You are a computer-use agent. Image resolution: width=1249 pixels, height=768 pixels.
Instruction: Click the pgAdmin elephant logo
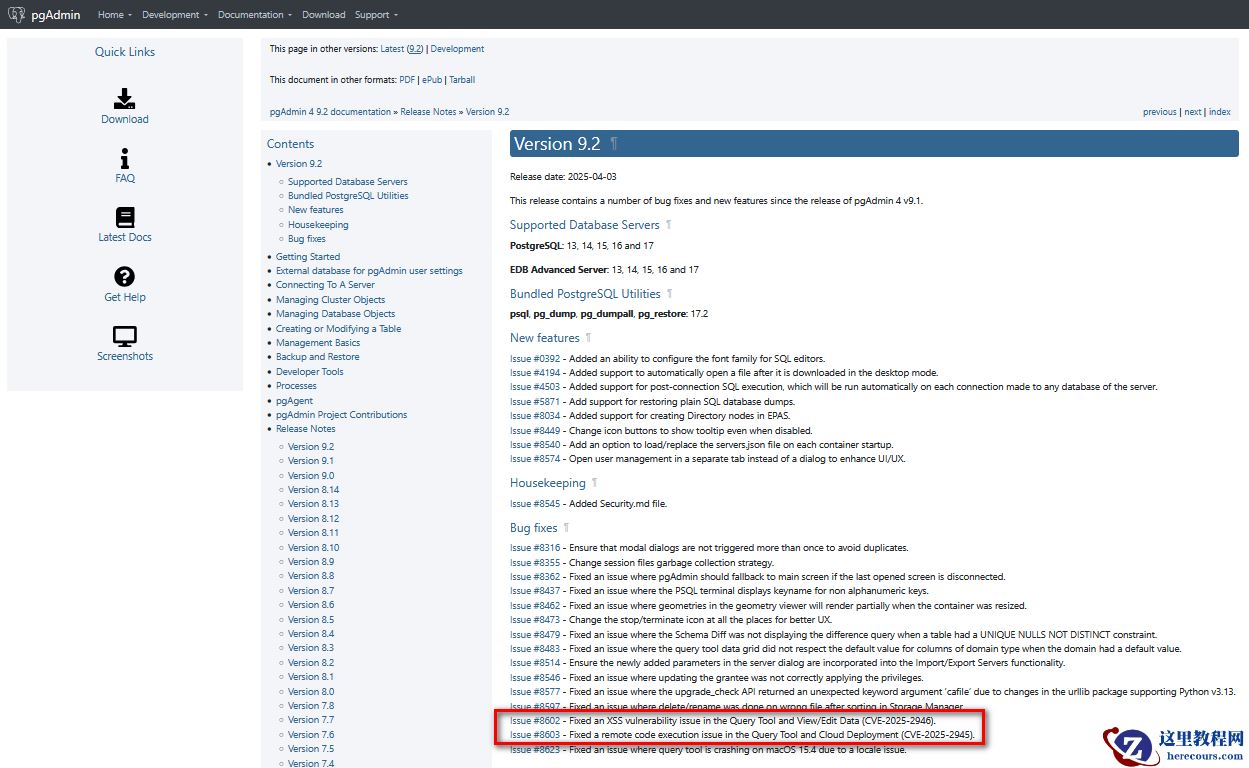coord(16,14)
